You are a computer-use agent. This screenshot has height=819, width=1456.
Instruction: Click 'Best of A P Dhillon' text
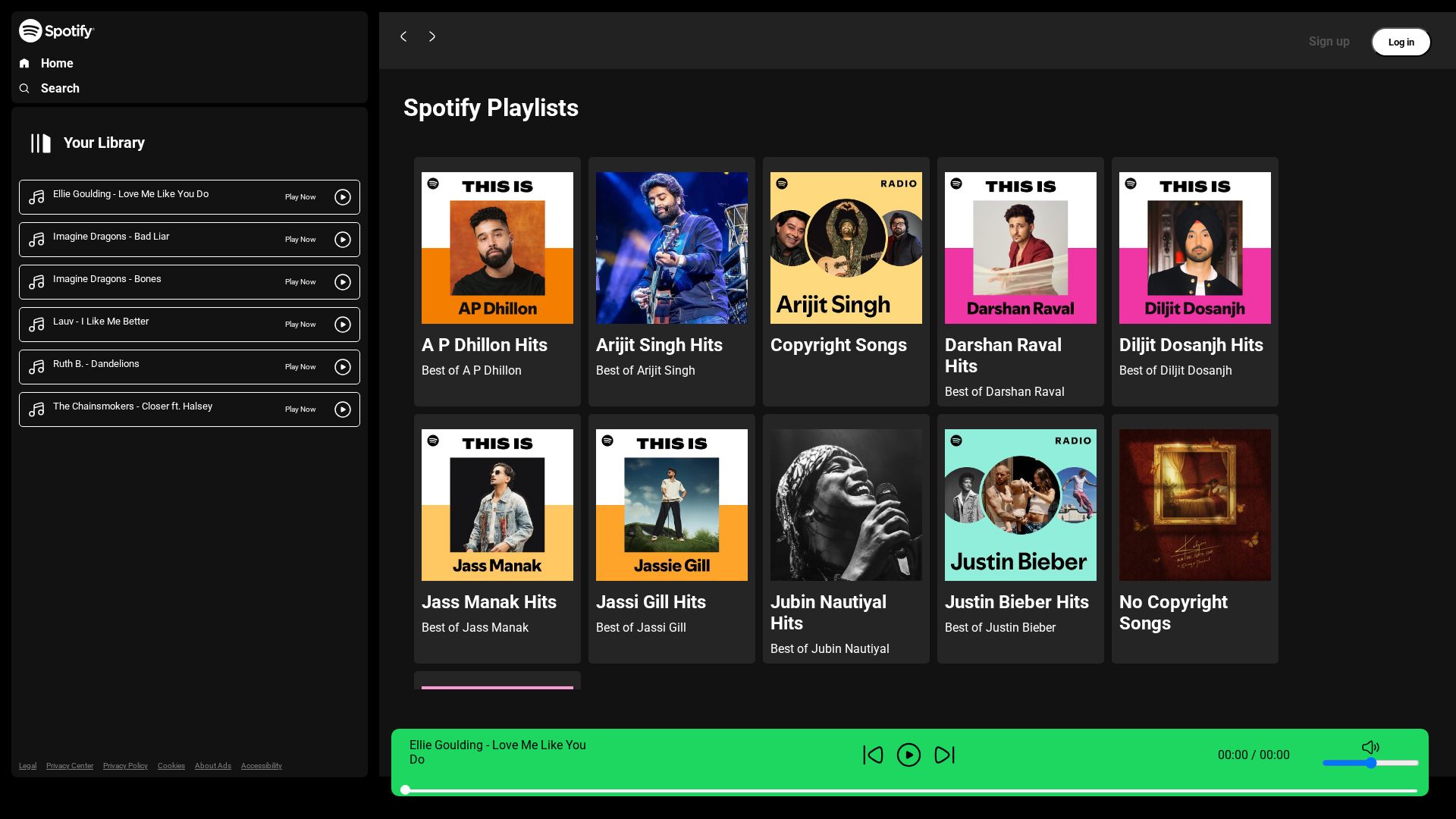472,371
